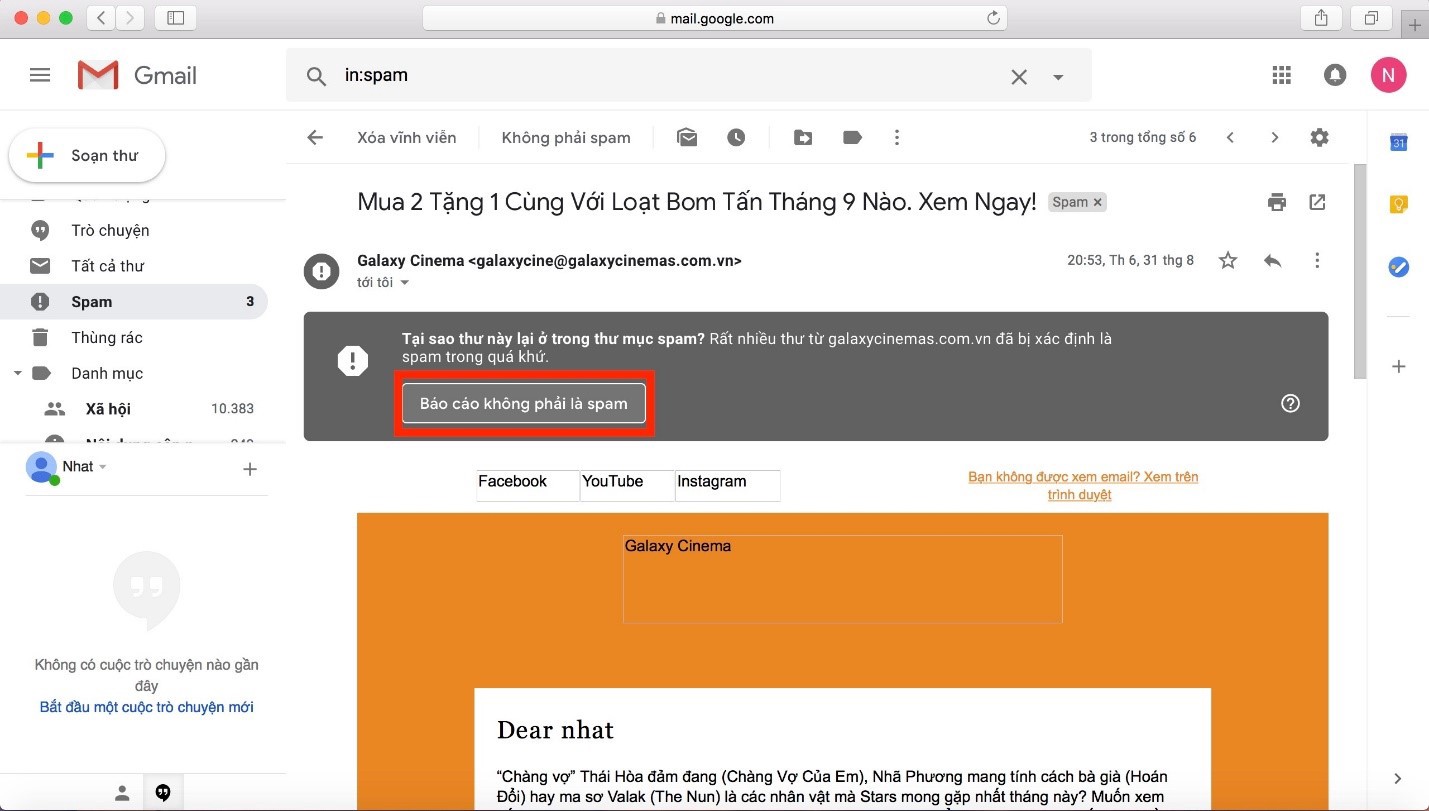Switch to Hangouts contacts tab icon
The image size is (1429, 811).
(x=122, y=793)
